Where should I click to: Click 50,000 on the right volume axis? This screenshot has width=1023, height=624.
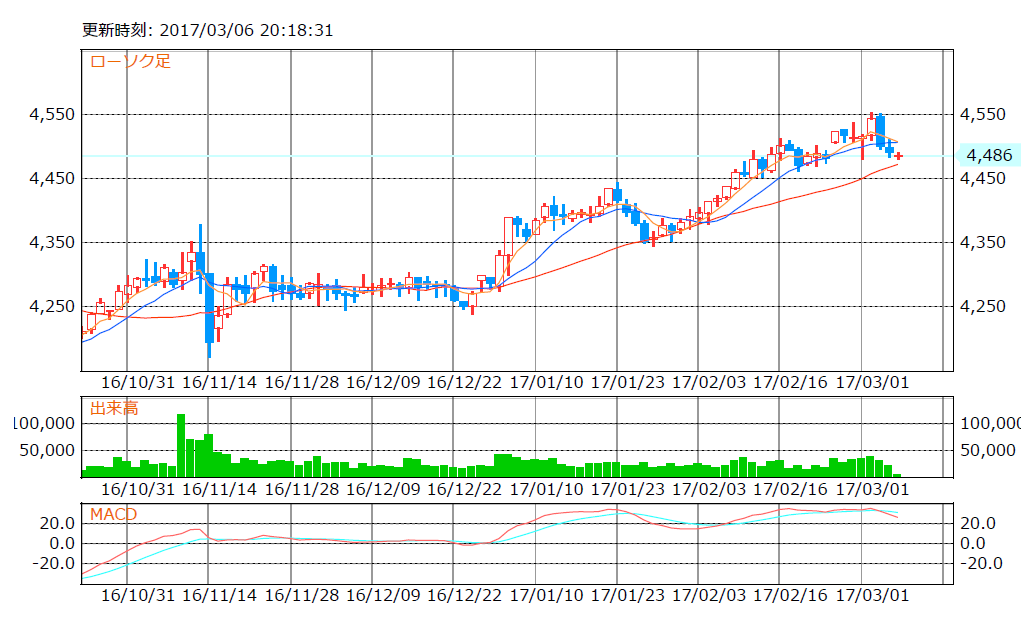[988, 450]
